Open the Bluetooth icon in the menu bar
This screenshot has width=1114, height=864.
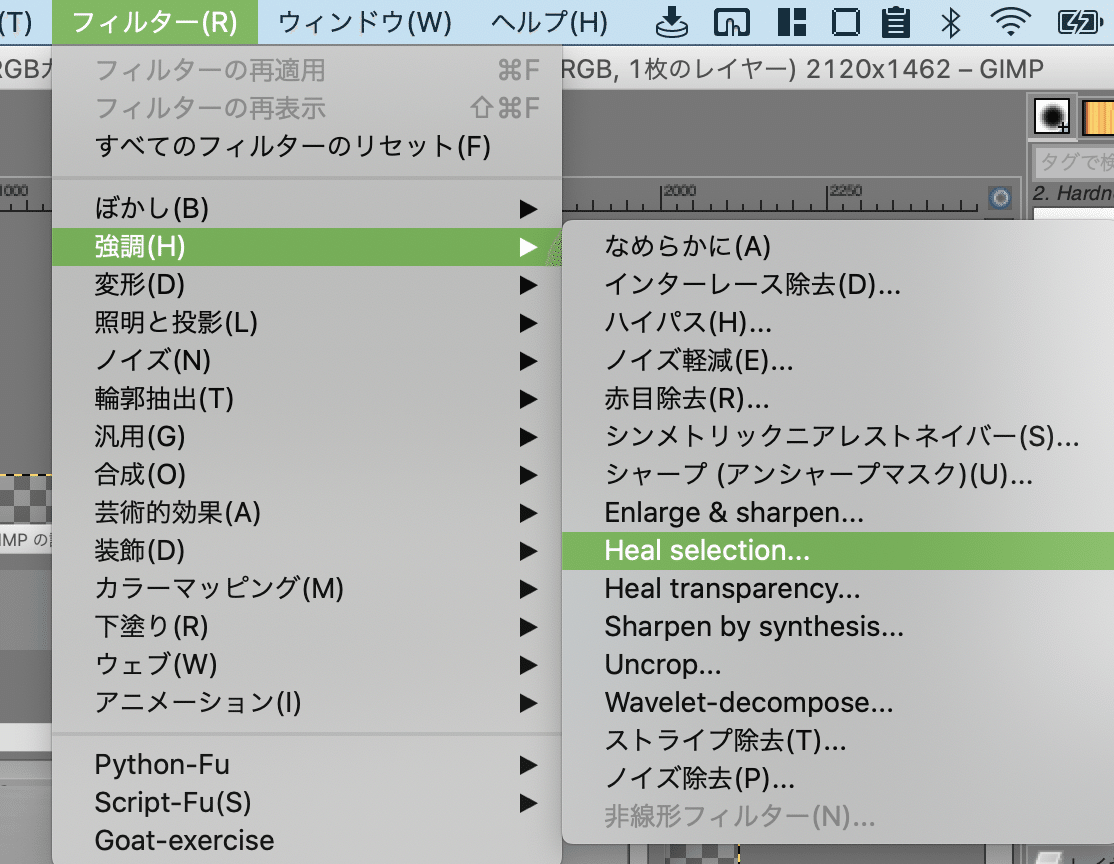tap(955, 21)
